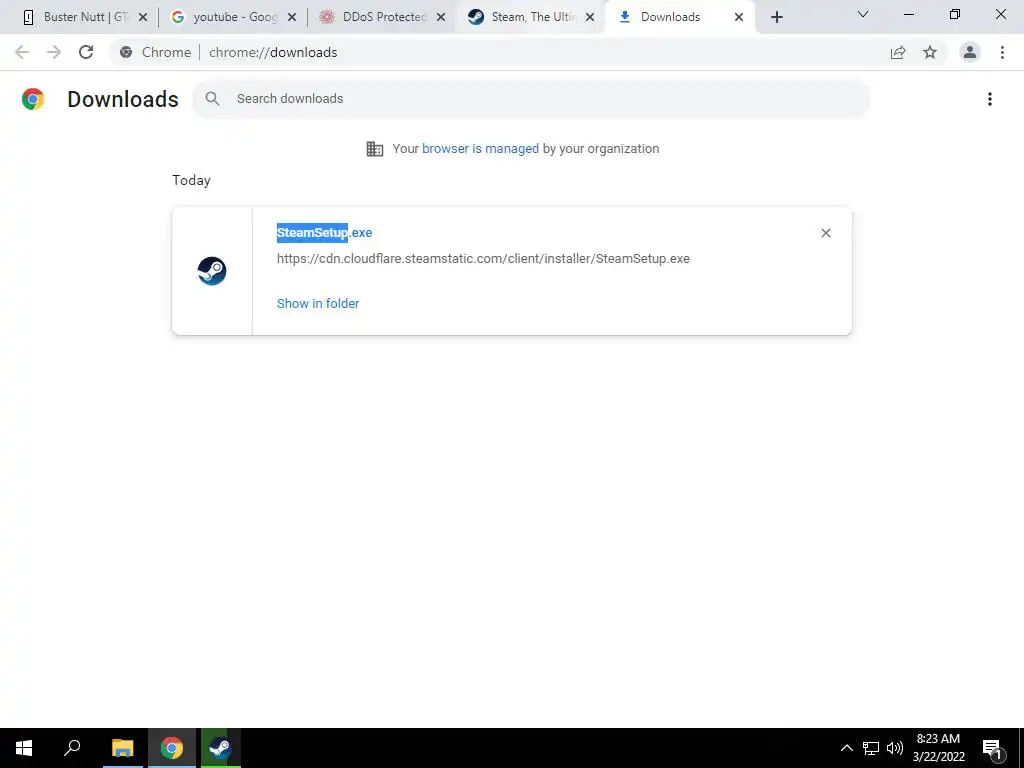Click the Steam file icon thumbnail

pos(212,271)
